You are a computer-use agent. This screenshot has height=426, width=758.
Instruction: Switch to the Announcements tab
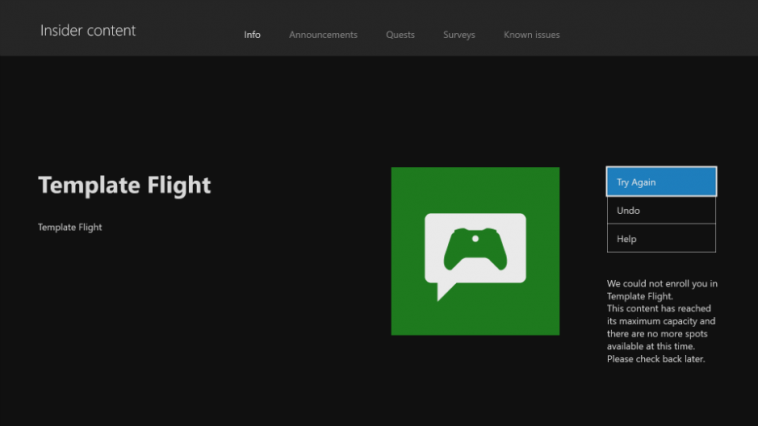(323, 35)
